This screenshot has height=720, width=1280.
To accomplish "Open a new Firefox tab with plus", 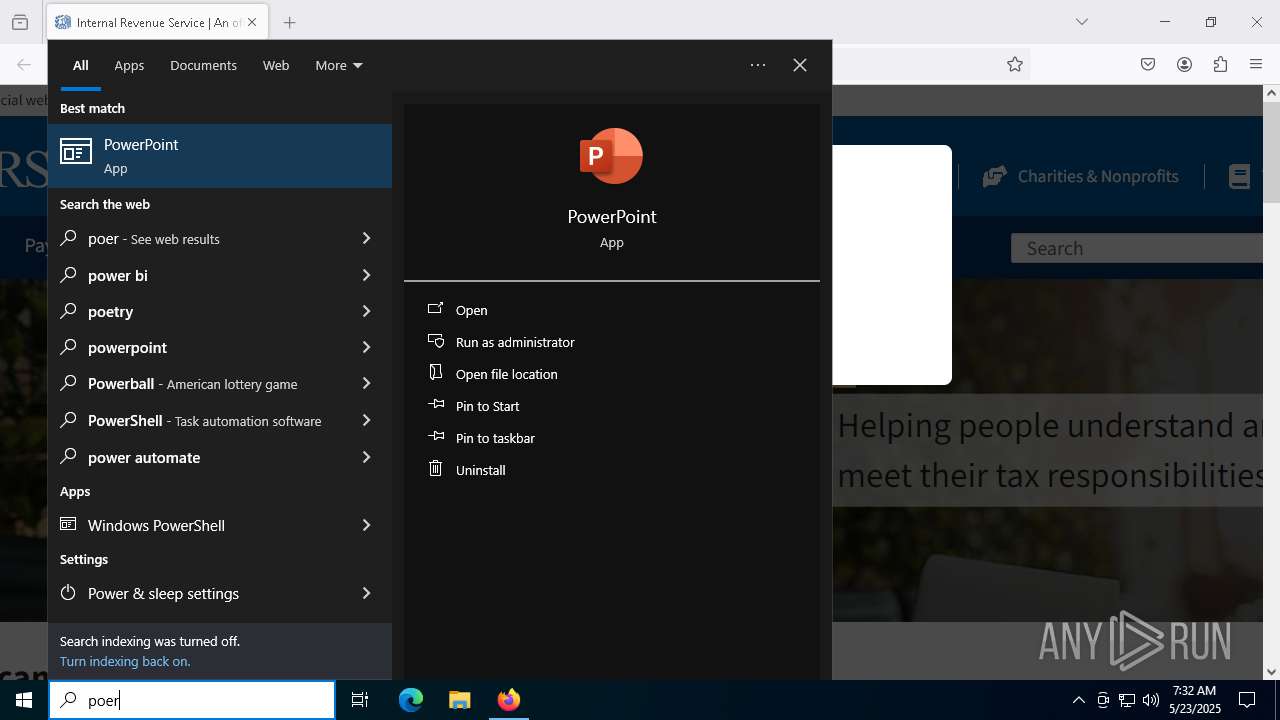I will point(289,22).
